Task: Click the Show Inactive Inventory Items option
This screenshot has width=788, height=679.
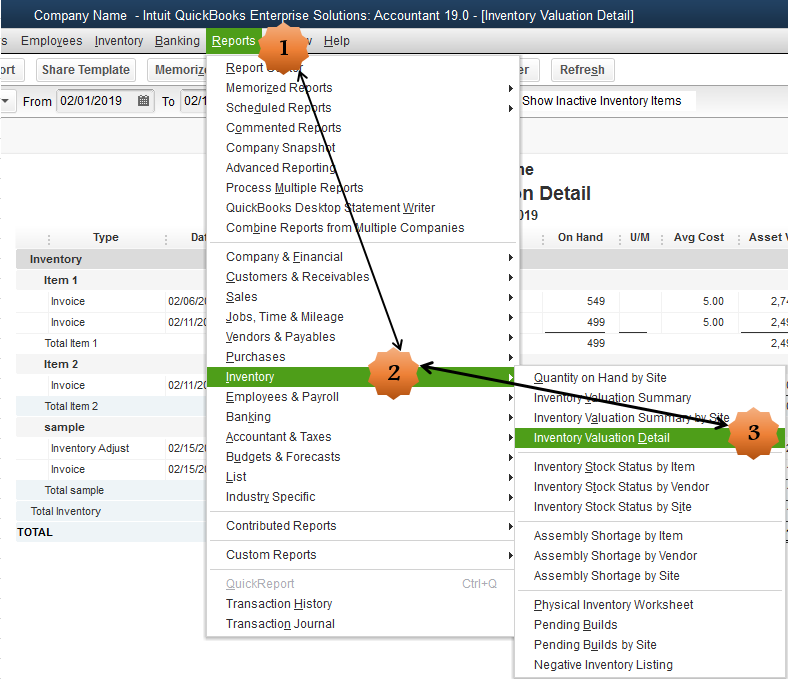Action: pos(602,101)
